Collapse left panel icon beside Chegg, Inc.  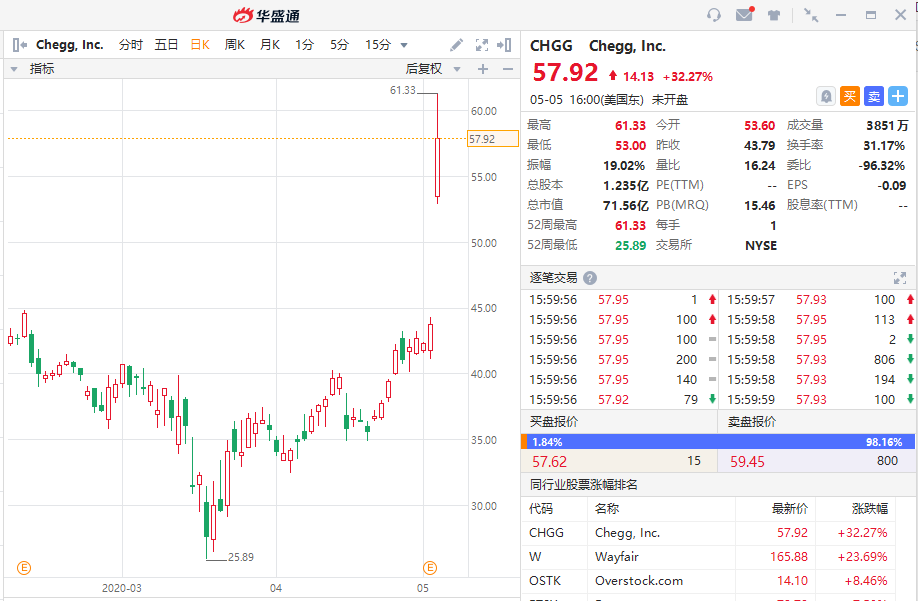(x=19, y=44)
